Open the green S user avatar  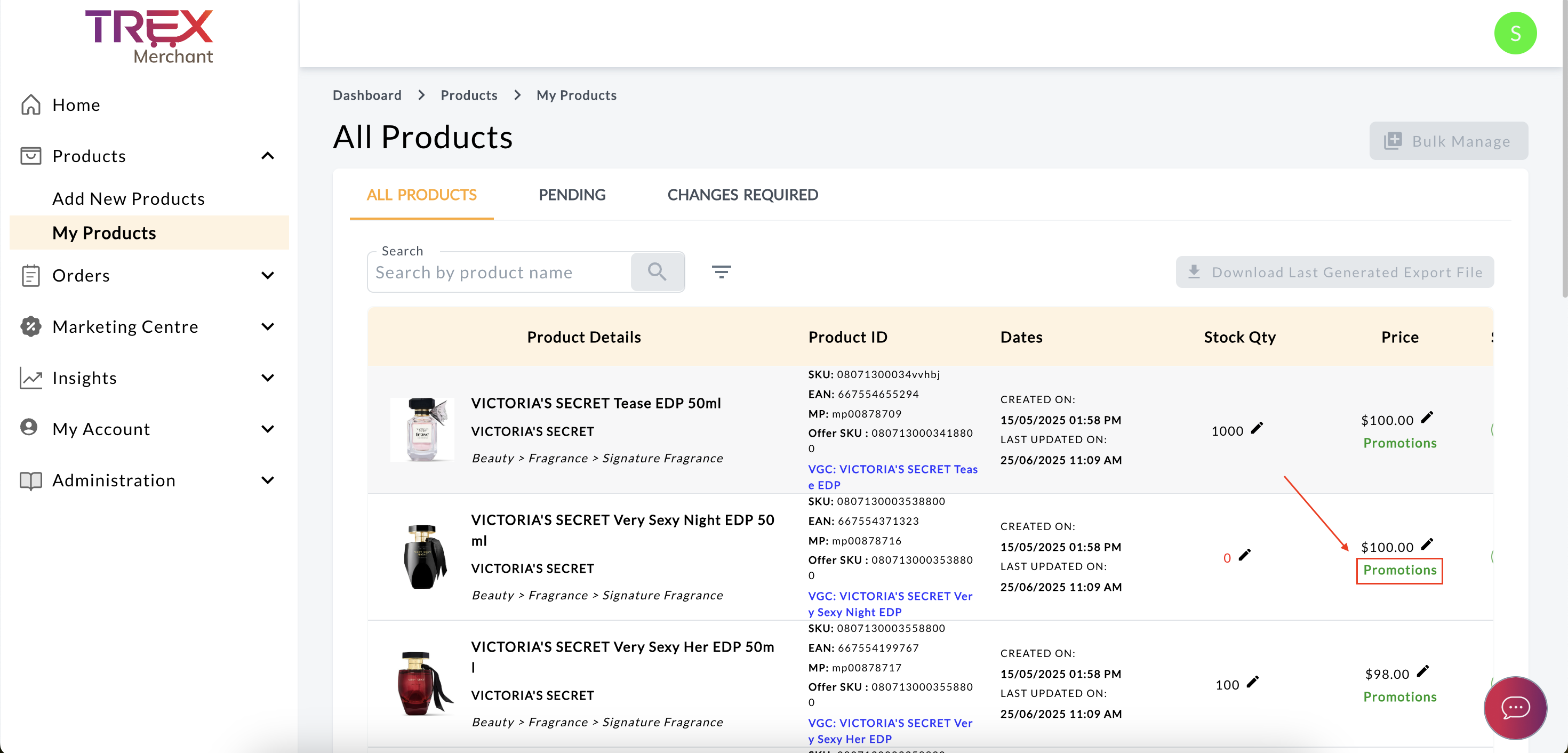(1515, 33)
